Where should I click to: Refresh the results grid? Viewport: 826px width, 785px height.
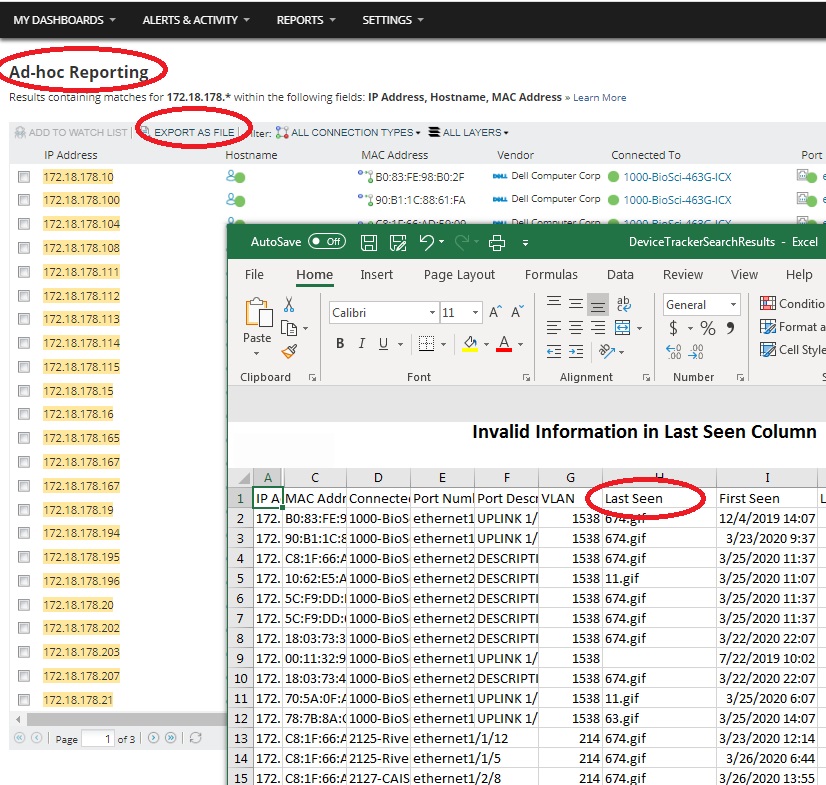click(196, 738)
